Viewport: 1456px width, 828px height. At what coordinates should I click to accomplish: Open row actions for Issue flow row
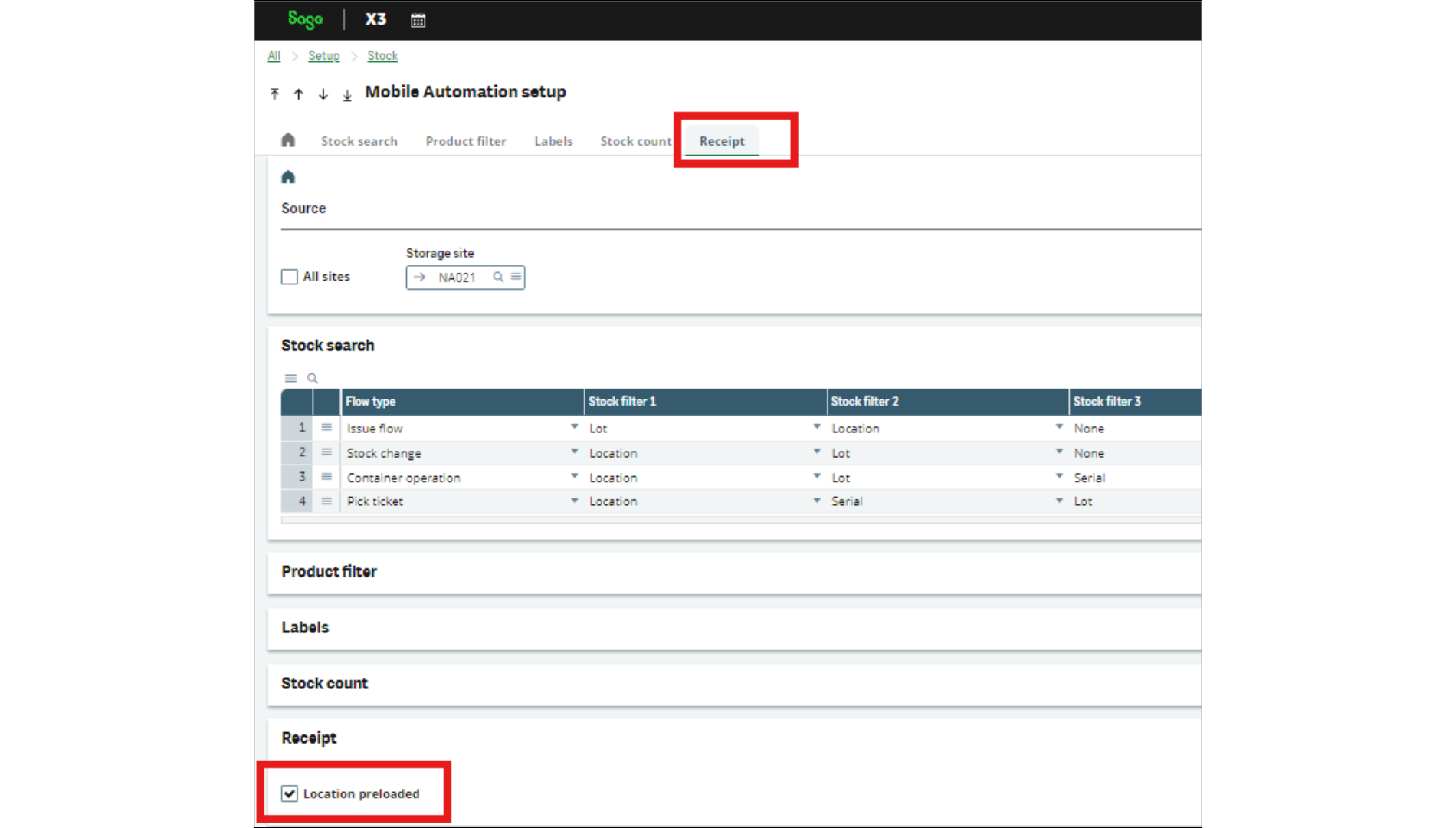click(x=326, y=428)
